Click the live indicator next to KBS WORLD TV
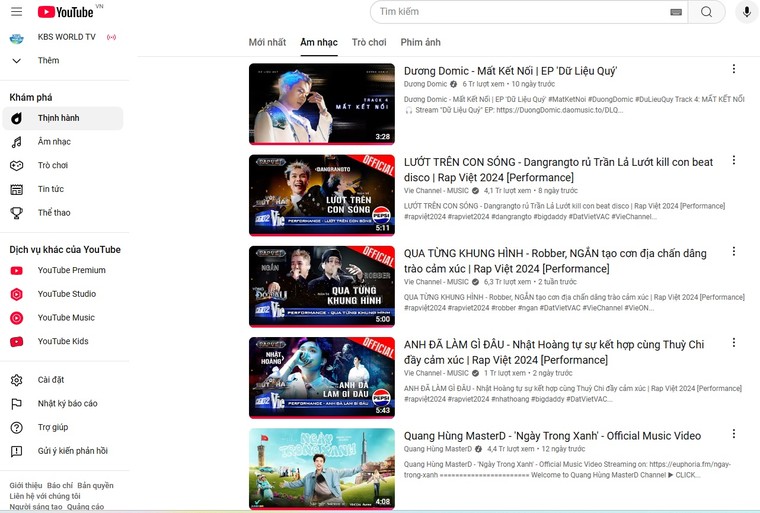 111,37
